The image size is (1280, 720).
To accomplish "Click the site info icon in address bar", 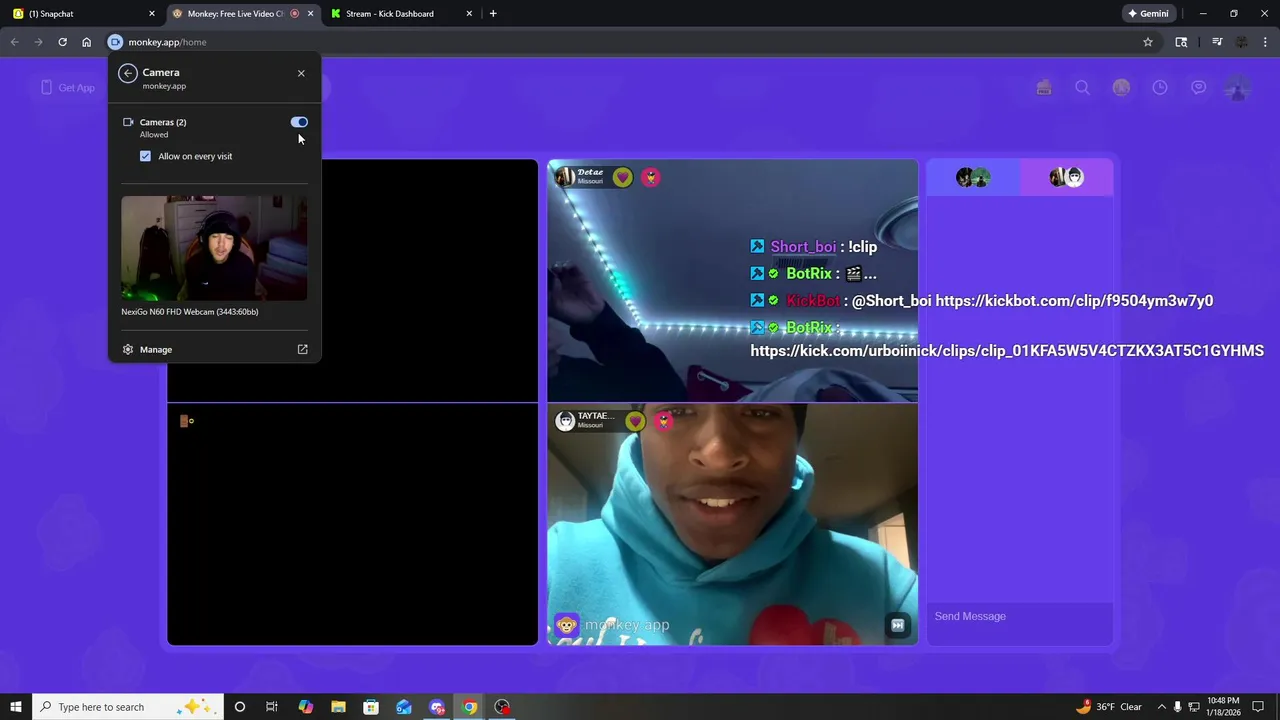I will pos(115,42).
